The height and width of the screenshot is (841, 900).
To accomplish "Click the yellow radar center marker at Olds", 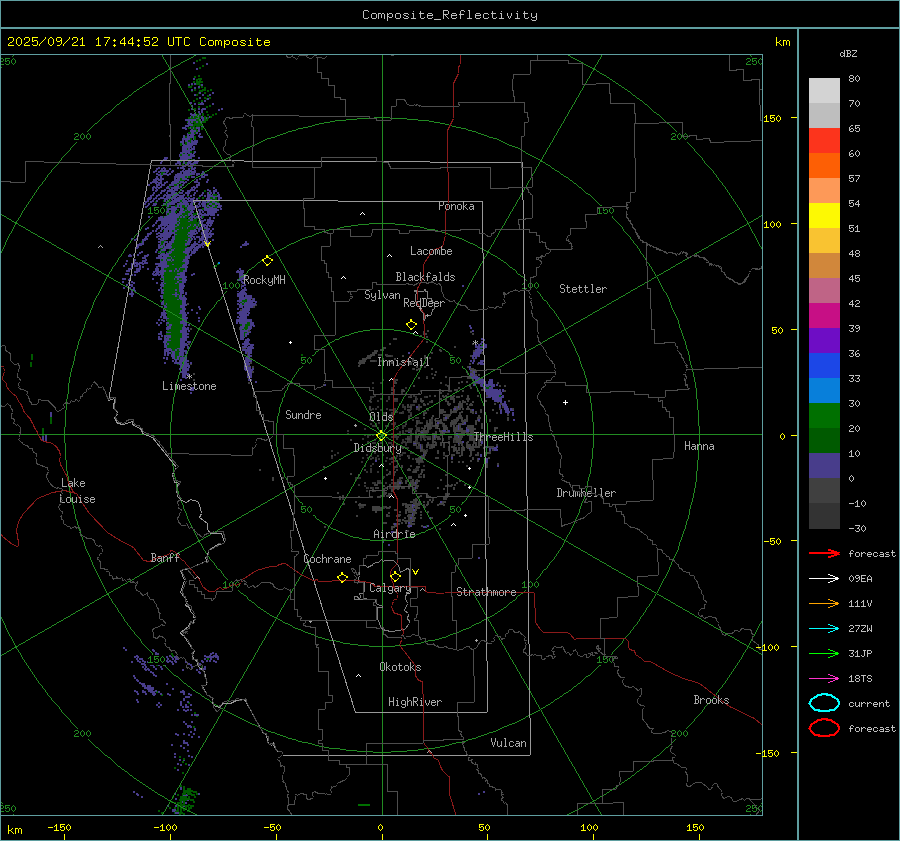I will [x=381, y=435].
